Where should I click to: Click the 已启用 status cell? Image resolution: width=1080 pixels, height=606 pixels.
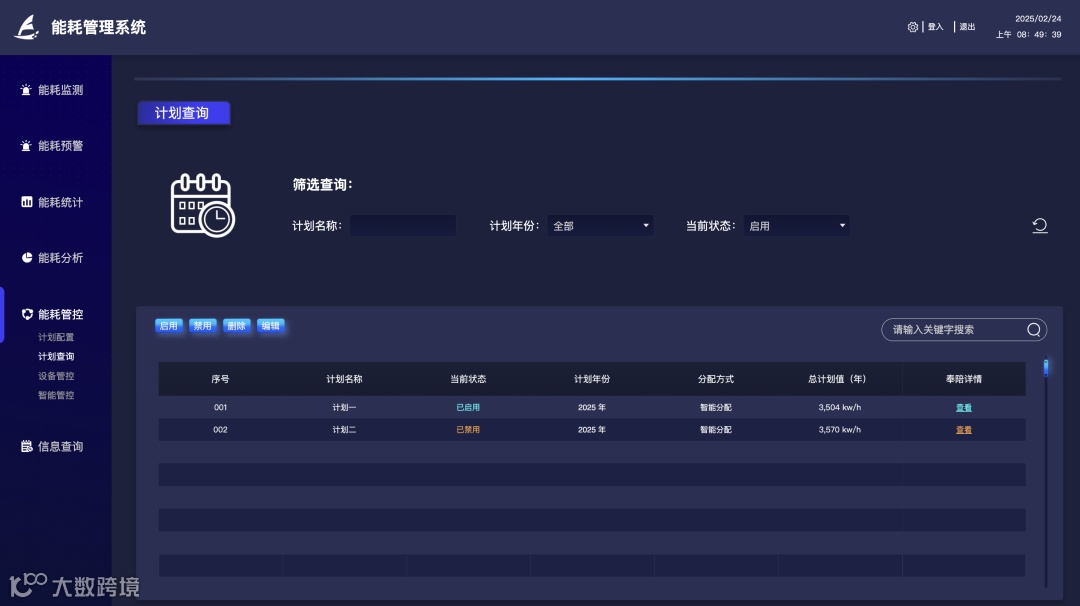[468, 408]
